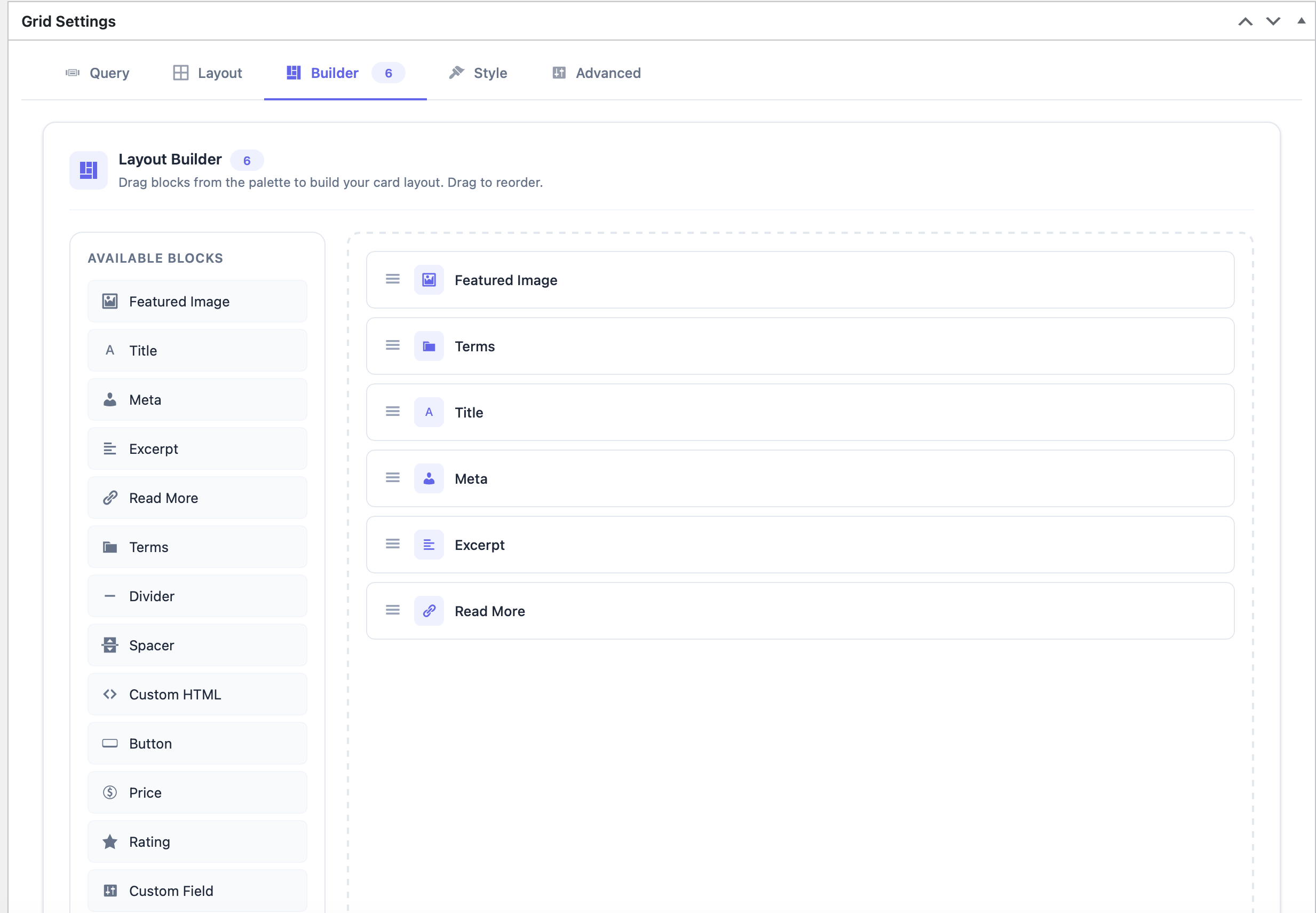Click Read More link icon in canvas

tap(429, 611)
